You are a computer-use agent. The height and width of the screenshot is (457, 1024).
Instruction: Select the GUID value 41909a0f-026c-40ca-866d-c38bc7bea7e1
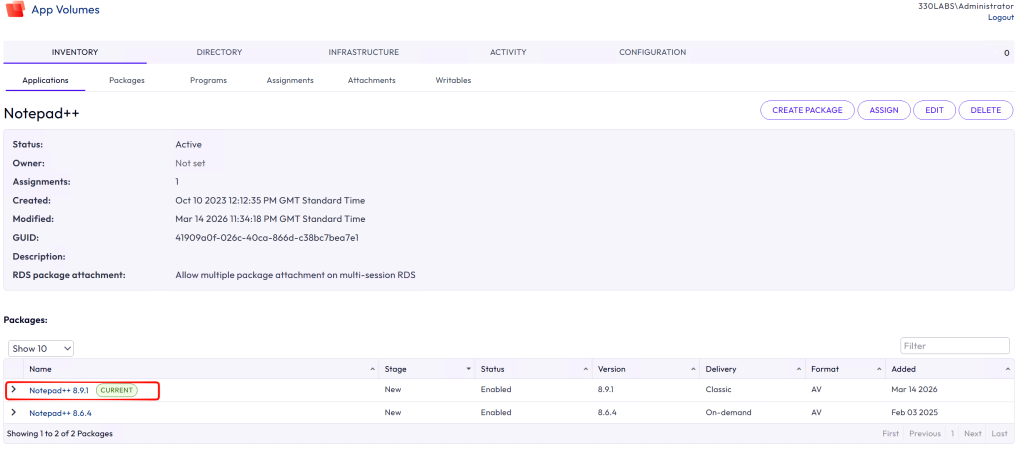(x=267, y=238)
